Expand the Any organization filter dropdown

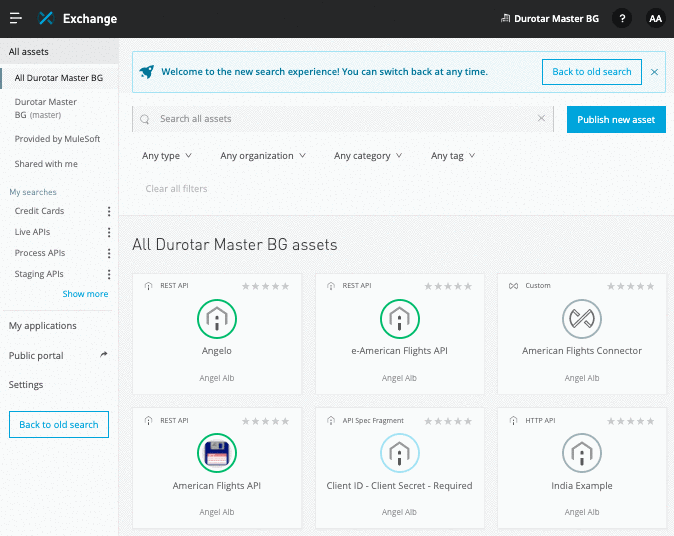[263, 156]
